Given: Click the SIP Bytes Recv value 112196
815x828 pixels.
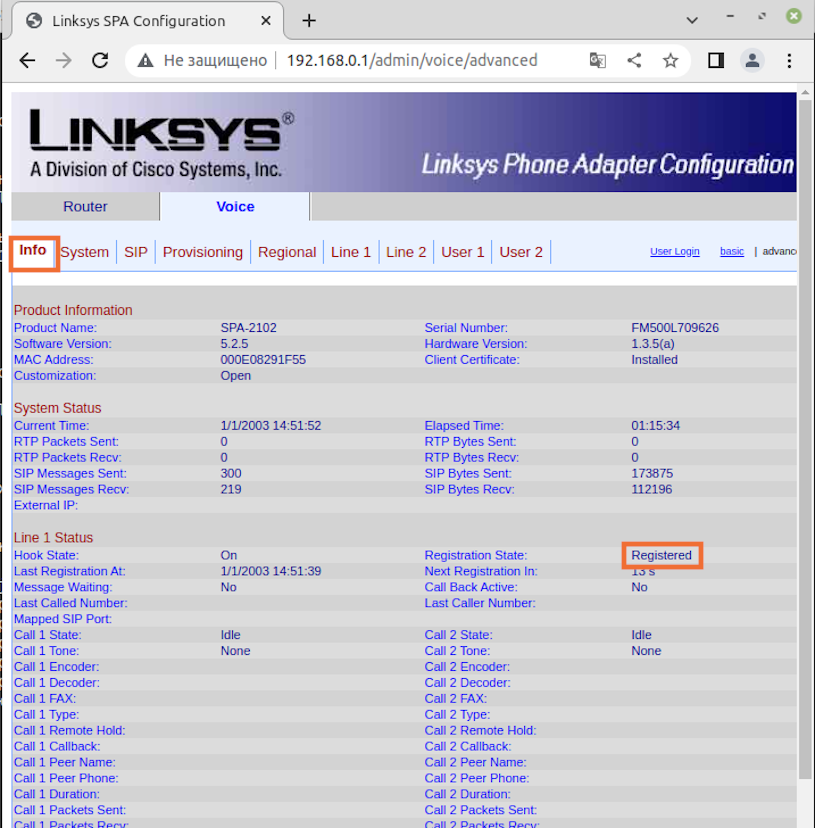Looking at the screenshot, I should tap(651, 490).
